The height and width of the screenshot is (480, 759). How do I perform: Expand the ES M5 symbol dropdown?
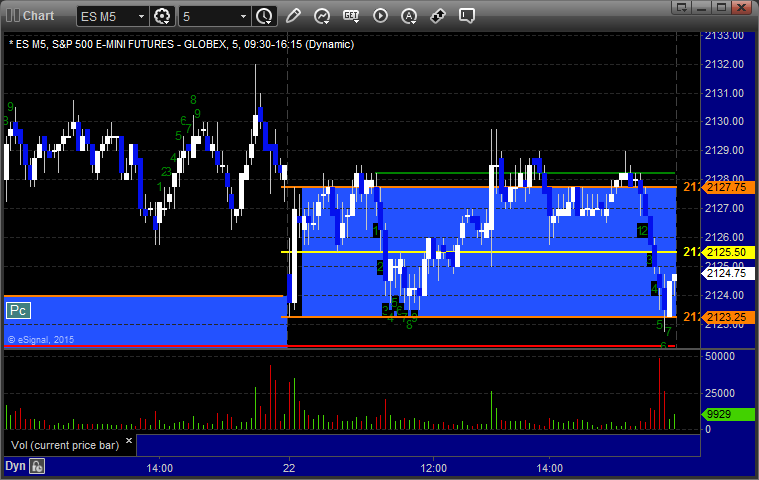pos(138,17)
